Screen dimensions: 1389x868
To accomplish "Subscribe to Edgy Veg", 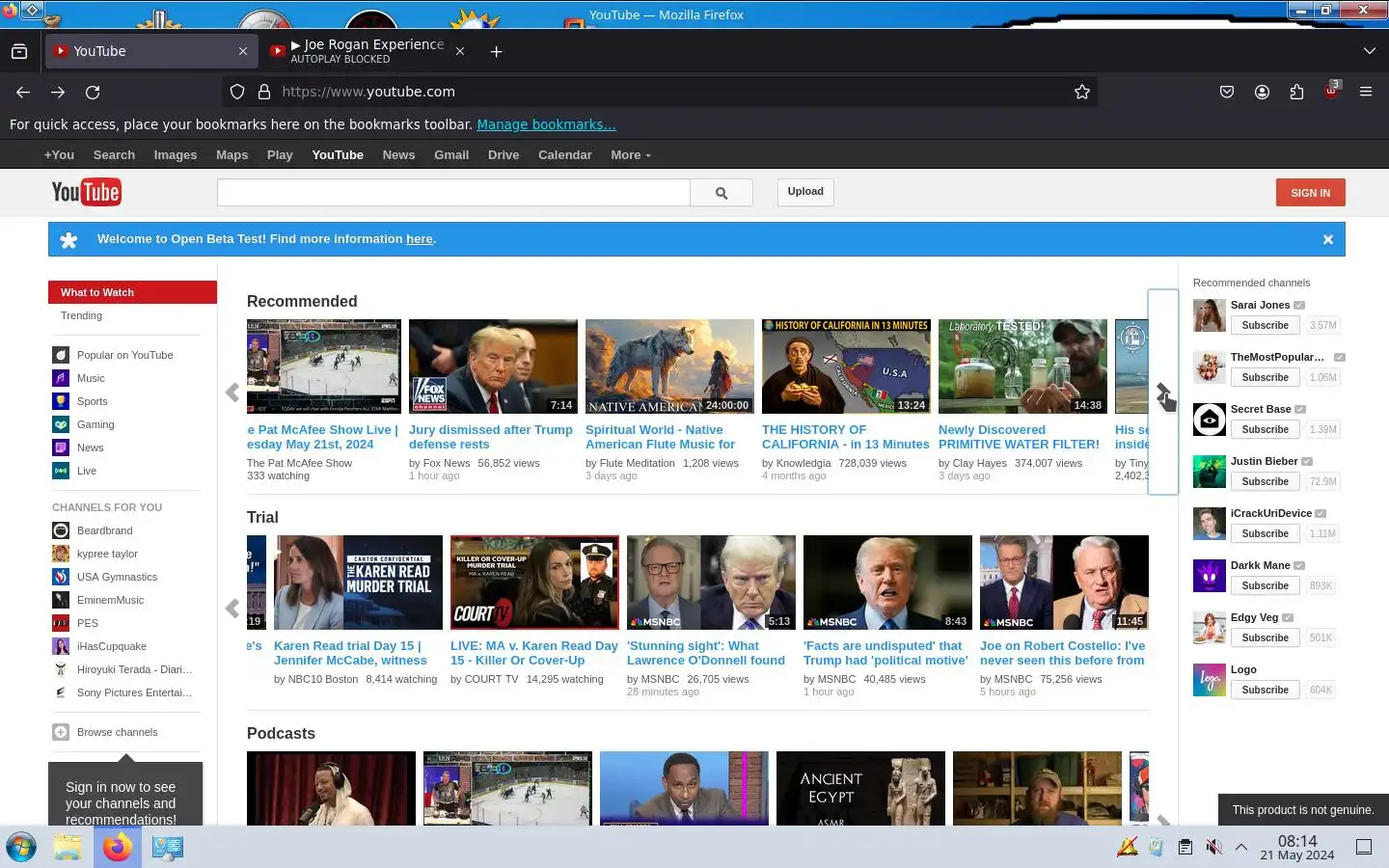I will coord(1265,637).
